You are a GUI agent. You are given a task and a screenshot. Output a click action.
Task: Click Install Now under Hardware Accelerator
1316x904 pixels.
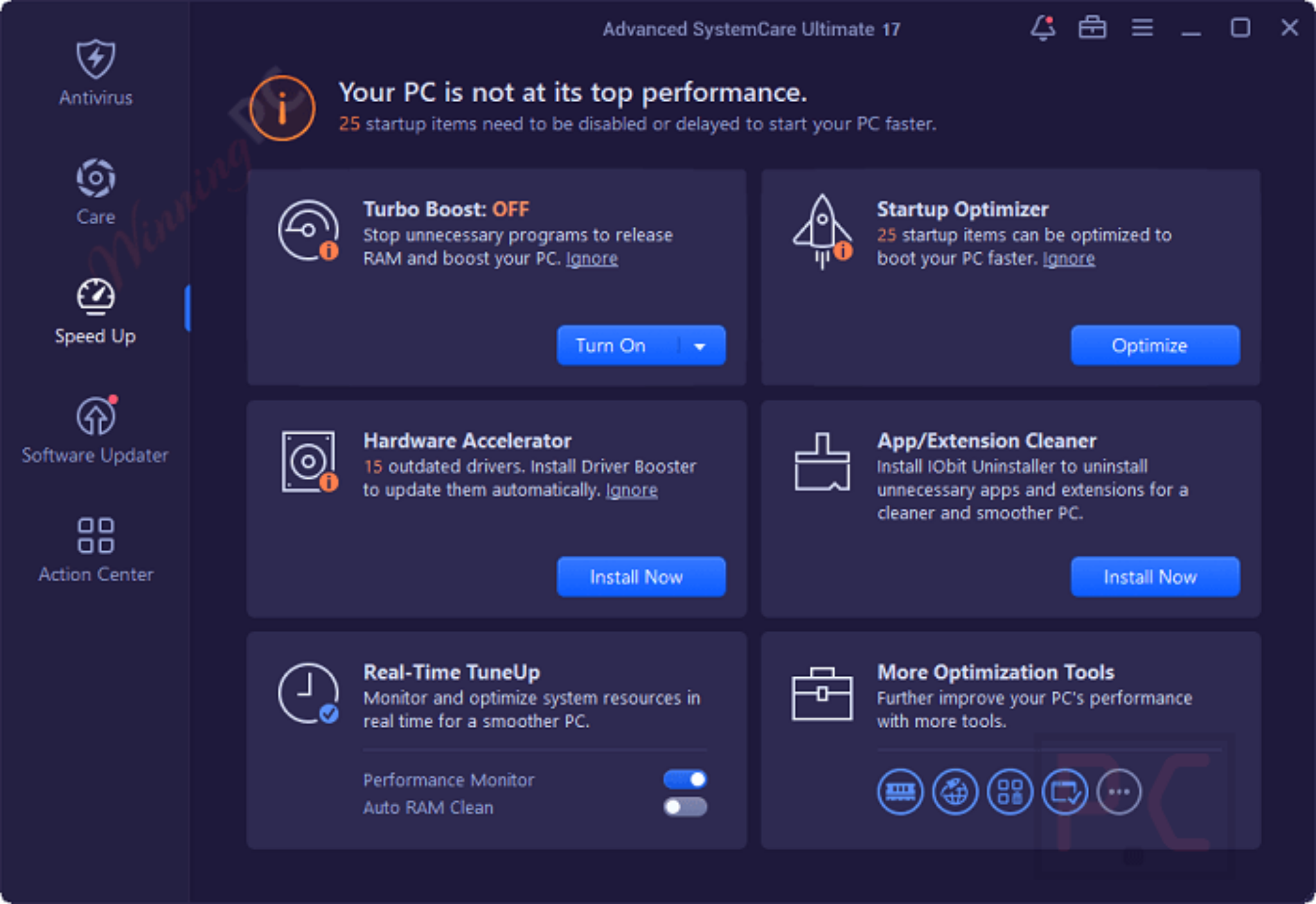640,576
